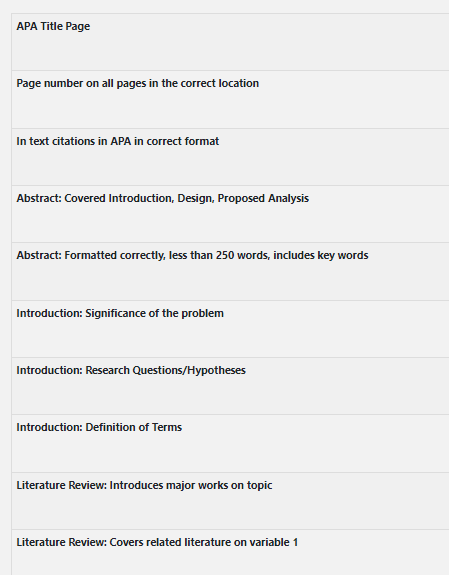Select Literature Review: Introduces major works row
Image resolution: width=449 pixels, height=575 pixels.
230,501
